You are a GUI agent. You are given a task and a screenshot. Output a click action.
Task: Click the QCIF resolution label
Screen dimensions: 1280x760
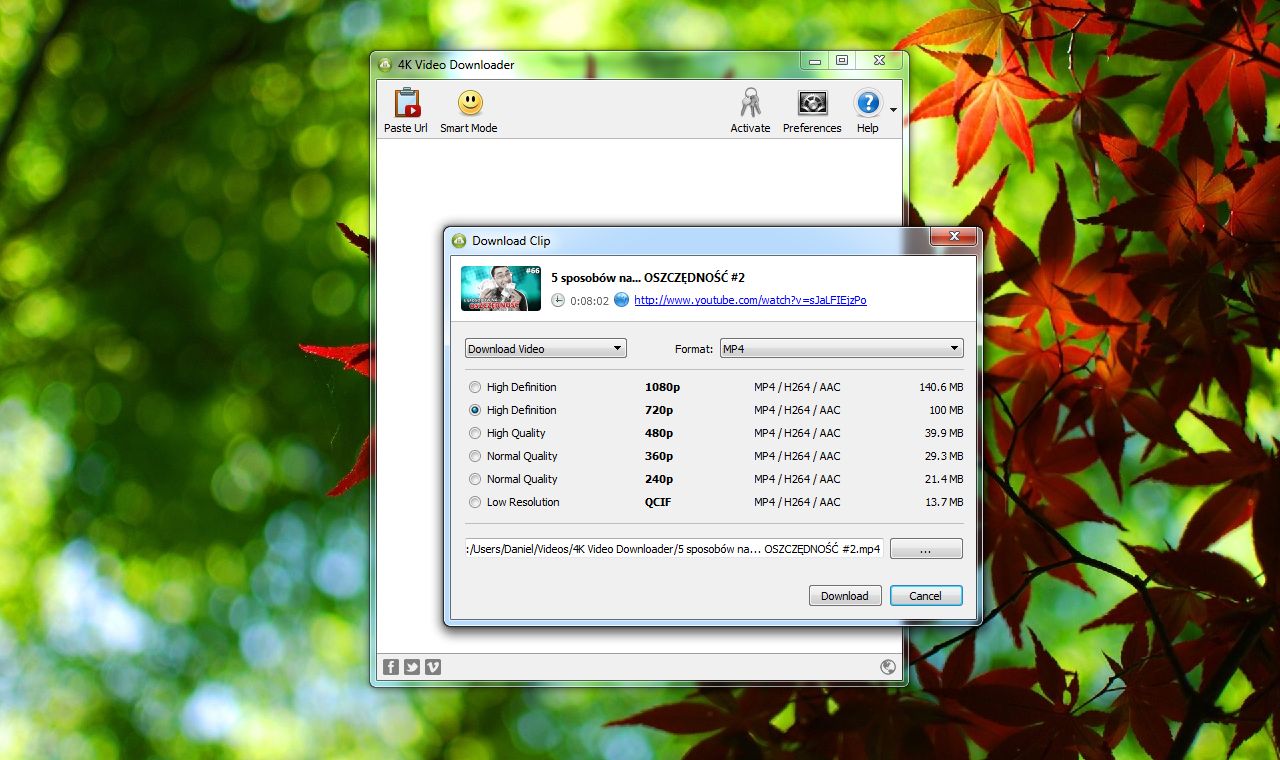658,502
